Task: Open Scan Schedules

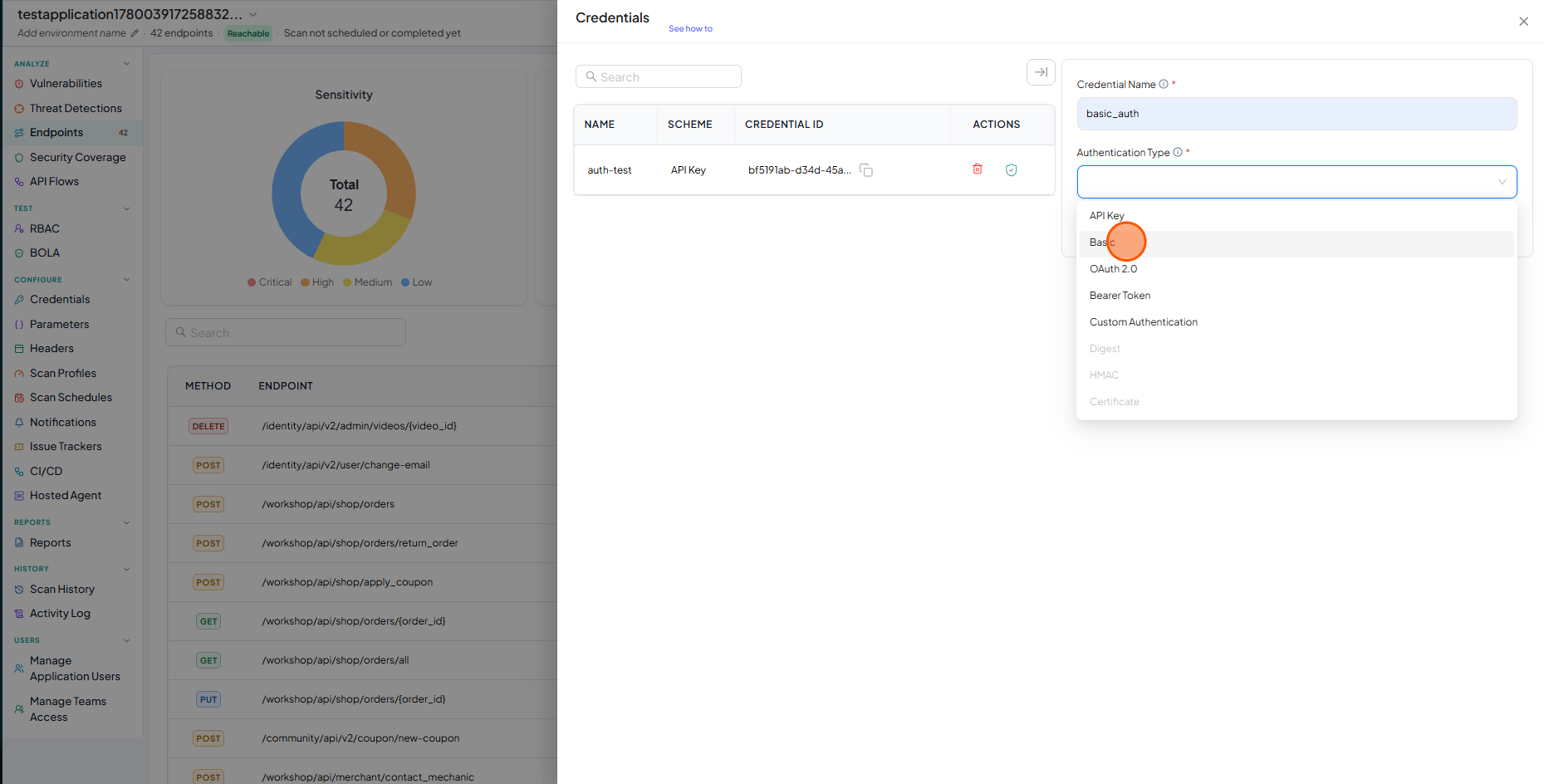Action: pyautogui.click(x=71, y=398)
